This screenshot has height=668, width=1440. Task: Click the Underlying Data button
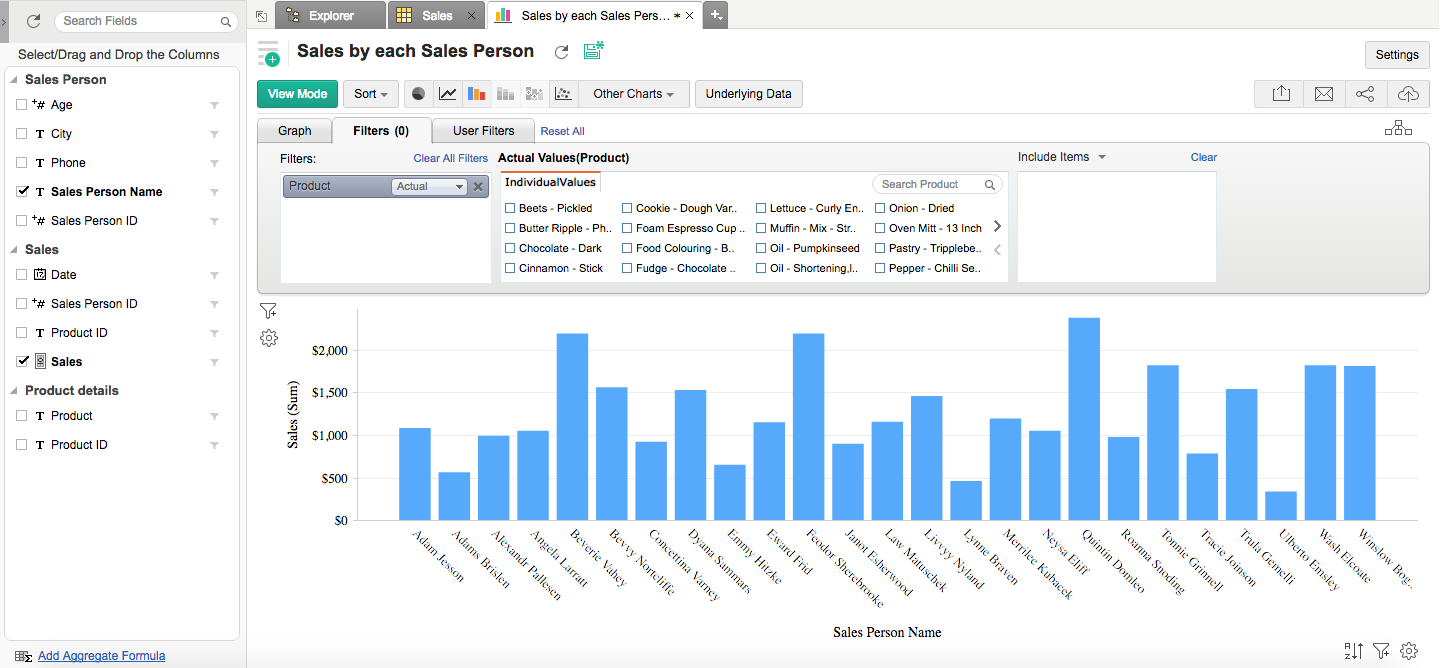748,93
